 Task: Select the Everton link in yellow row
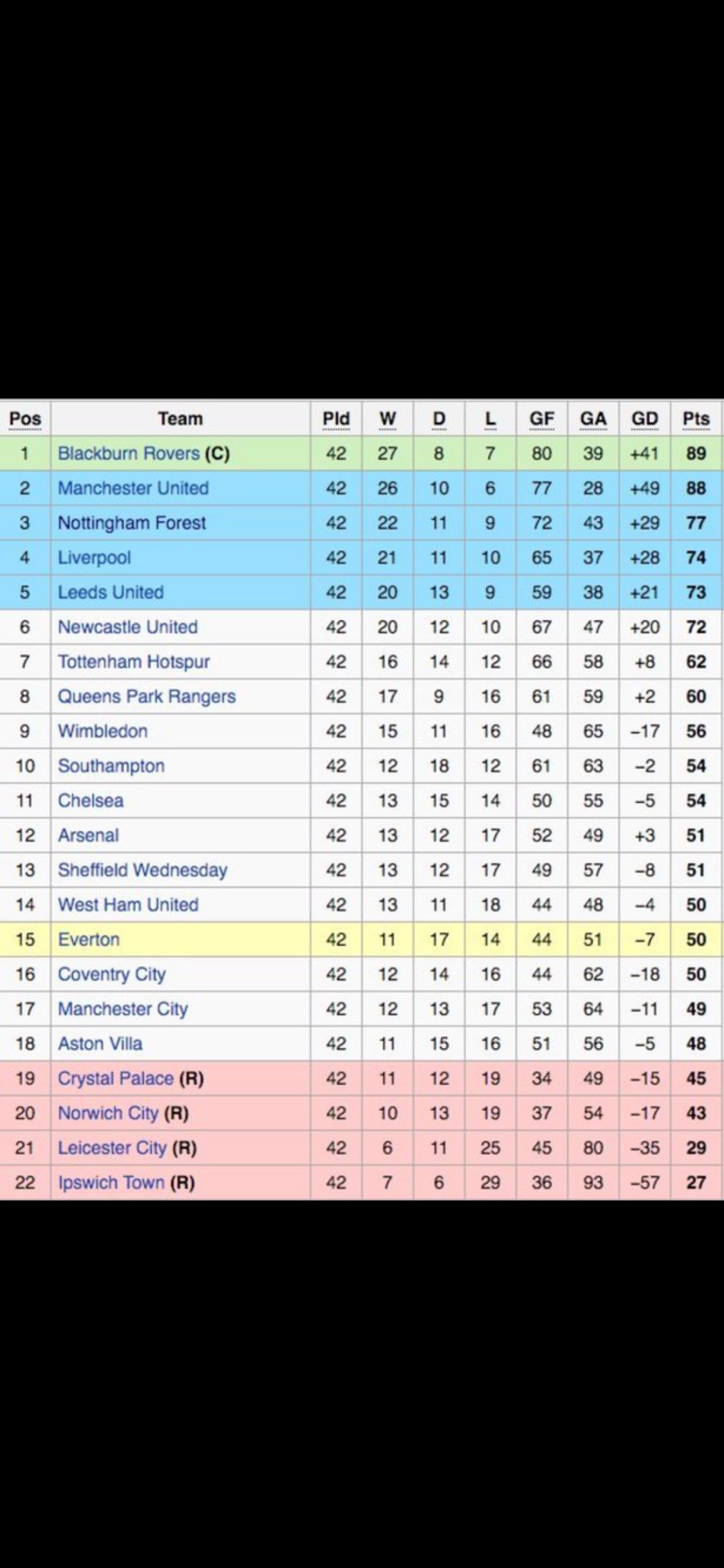(89, 939)
